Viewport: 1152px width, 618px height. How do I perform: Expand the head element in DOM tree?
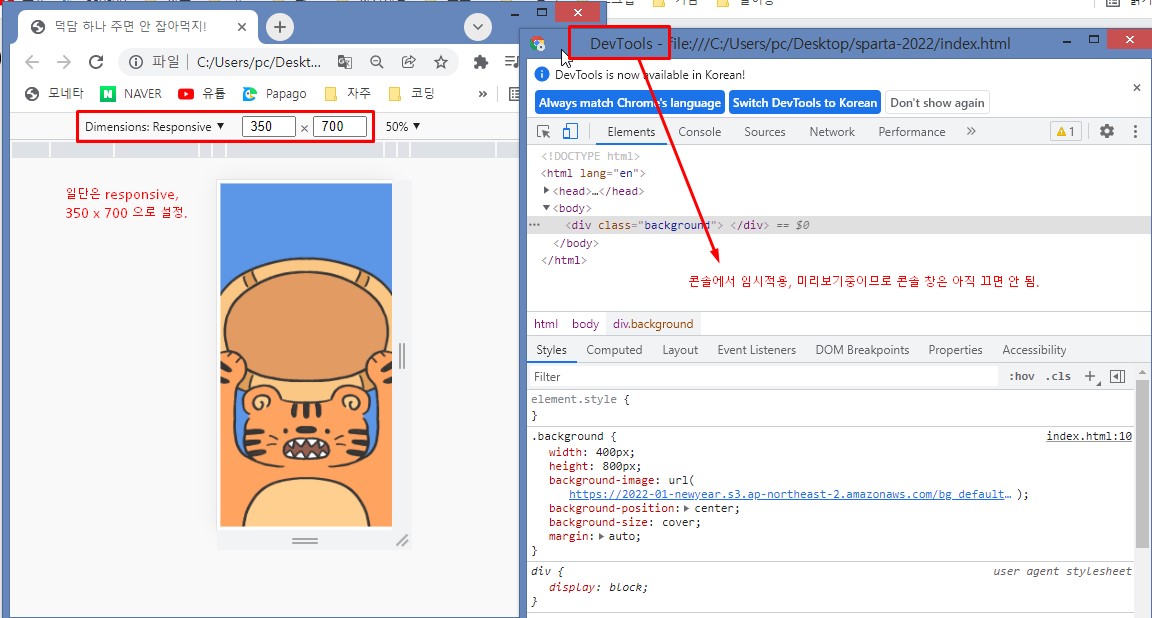click(547, 191)
